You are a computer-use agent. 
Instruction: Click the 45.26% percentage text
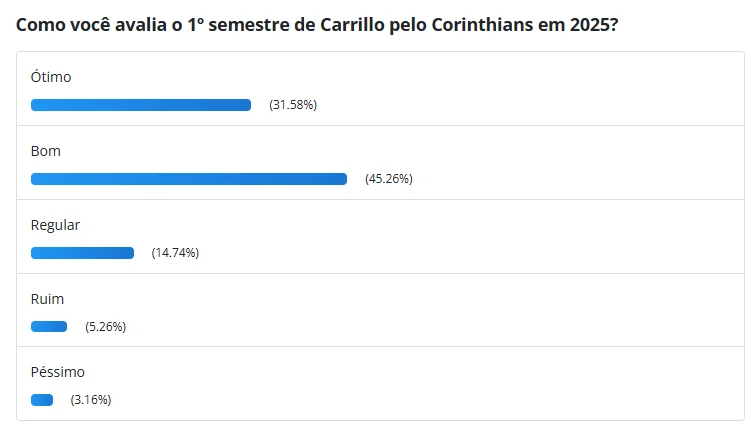tap(389, 179)
